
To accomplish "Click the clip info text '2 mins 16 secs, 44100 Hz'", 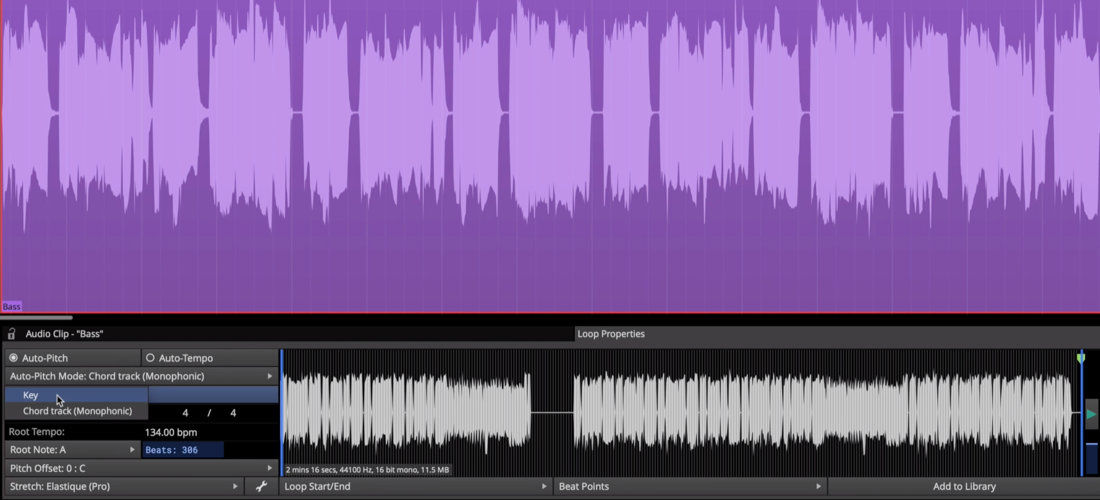I will [367, 469].
